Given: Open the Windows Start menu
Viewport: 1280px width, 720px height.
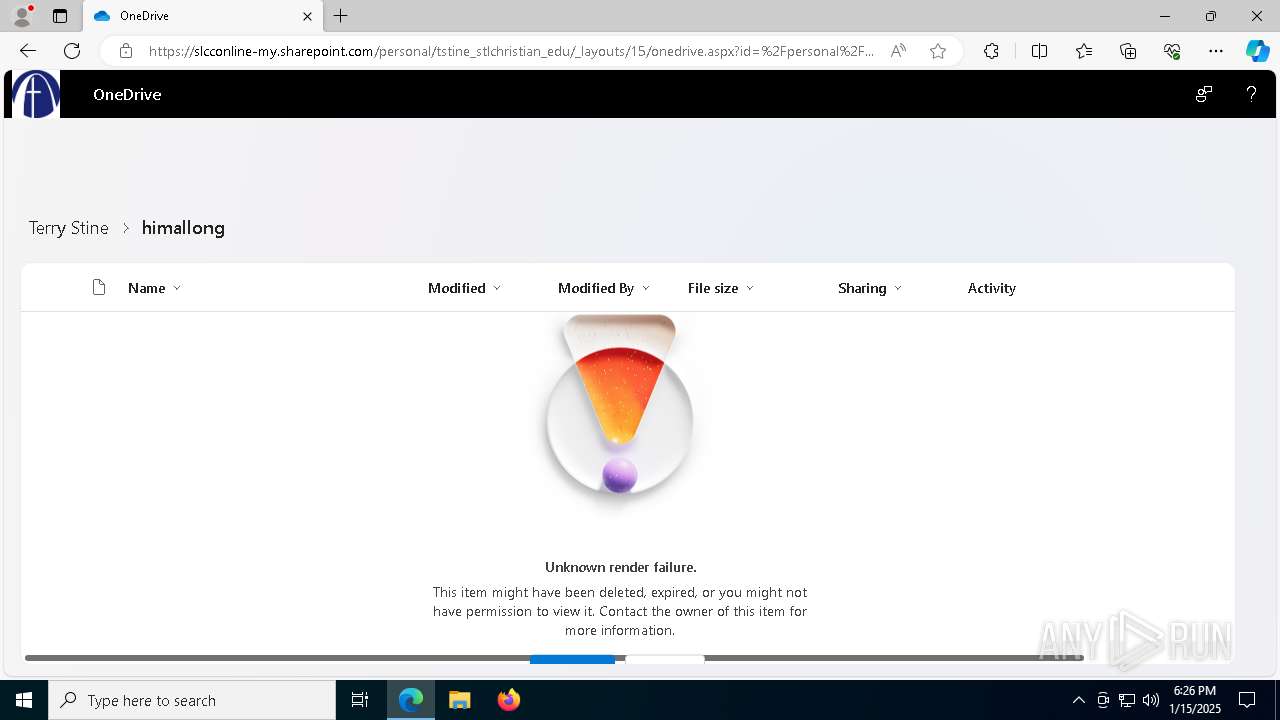Looking at the screenshot, I should [x=24, y=700].
